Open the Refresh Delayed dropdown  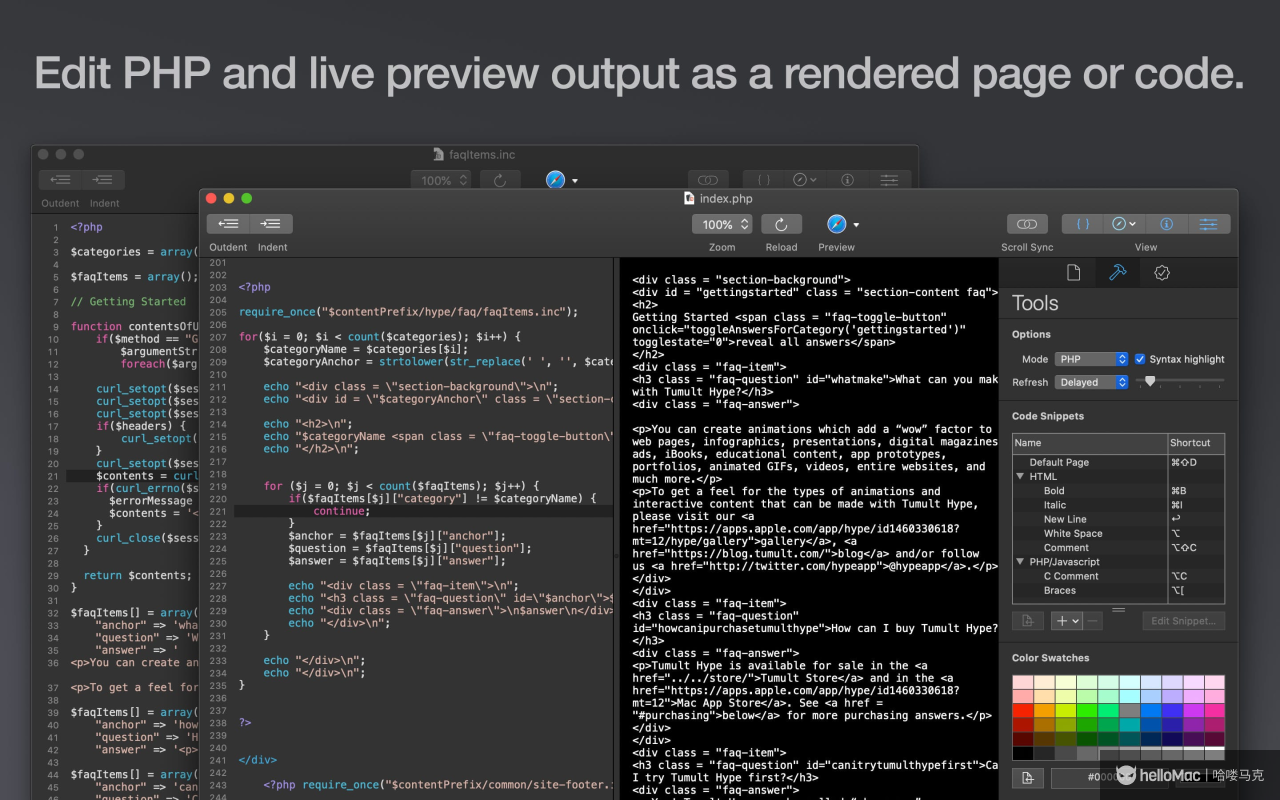click(x=1091, y=382)
